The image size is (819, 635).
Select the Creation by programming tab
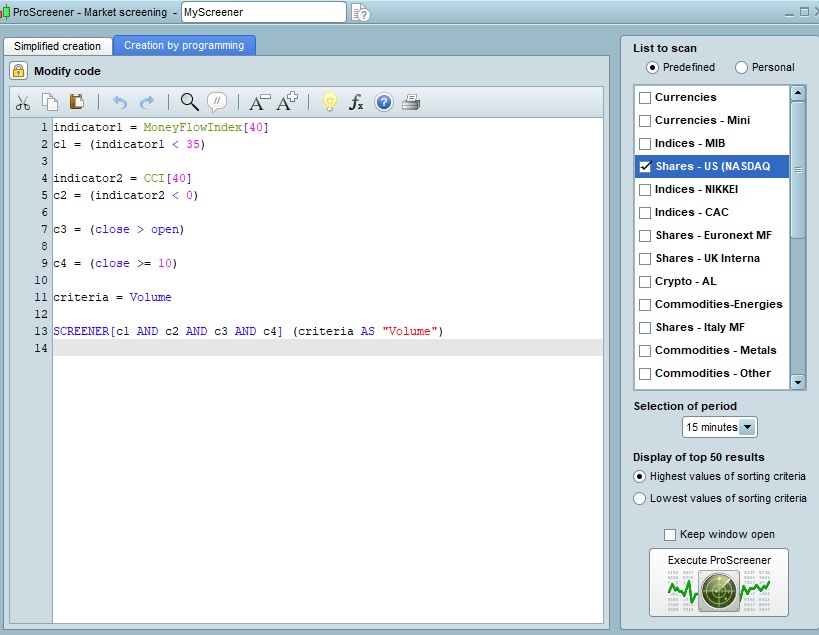[184, 46]
